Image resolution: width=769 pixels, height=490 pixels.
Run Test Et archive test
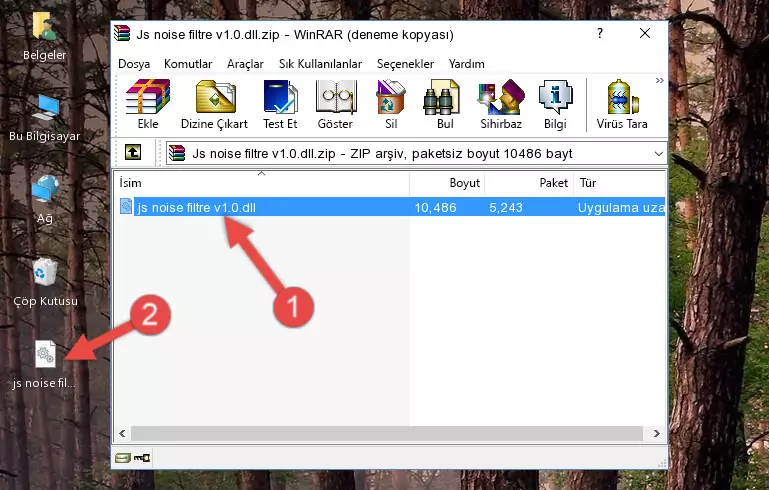click(280, 104)
